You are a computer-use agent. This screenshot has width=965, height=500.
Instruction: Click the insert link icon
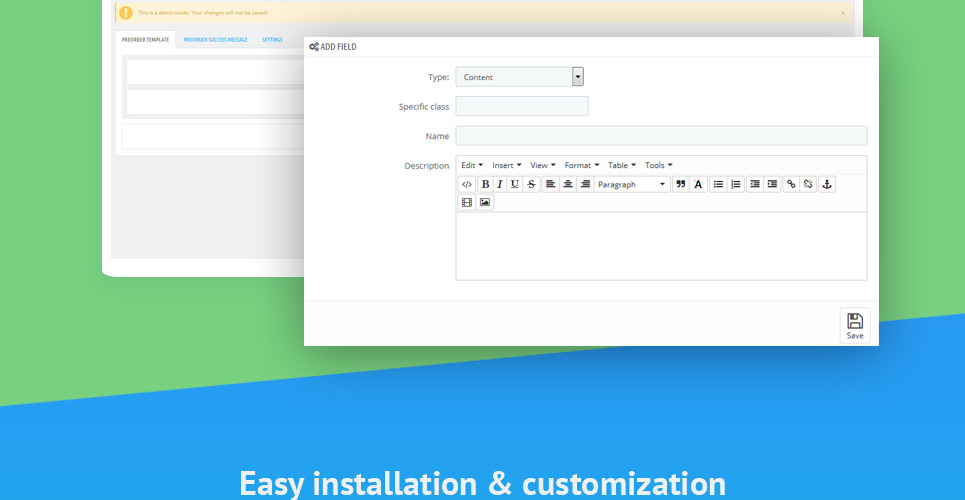[791, 184]
